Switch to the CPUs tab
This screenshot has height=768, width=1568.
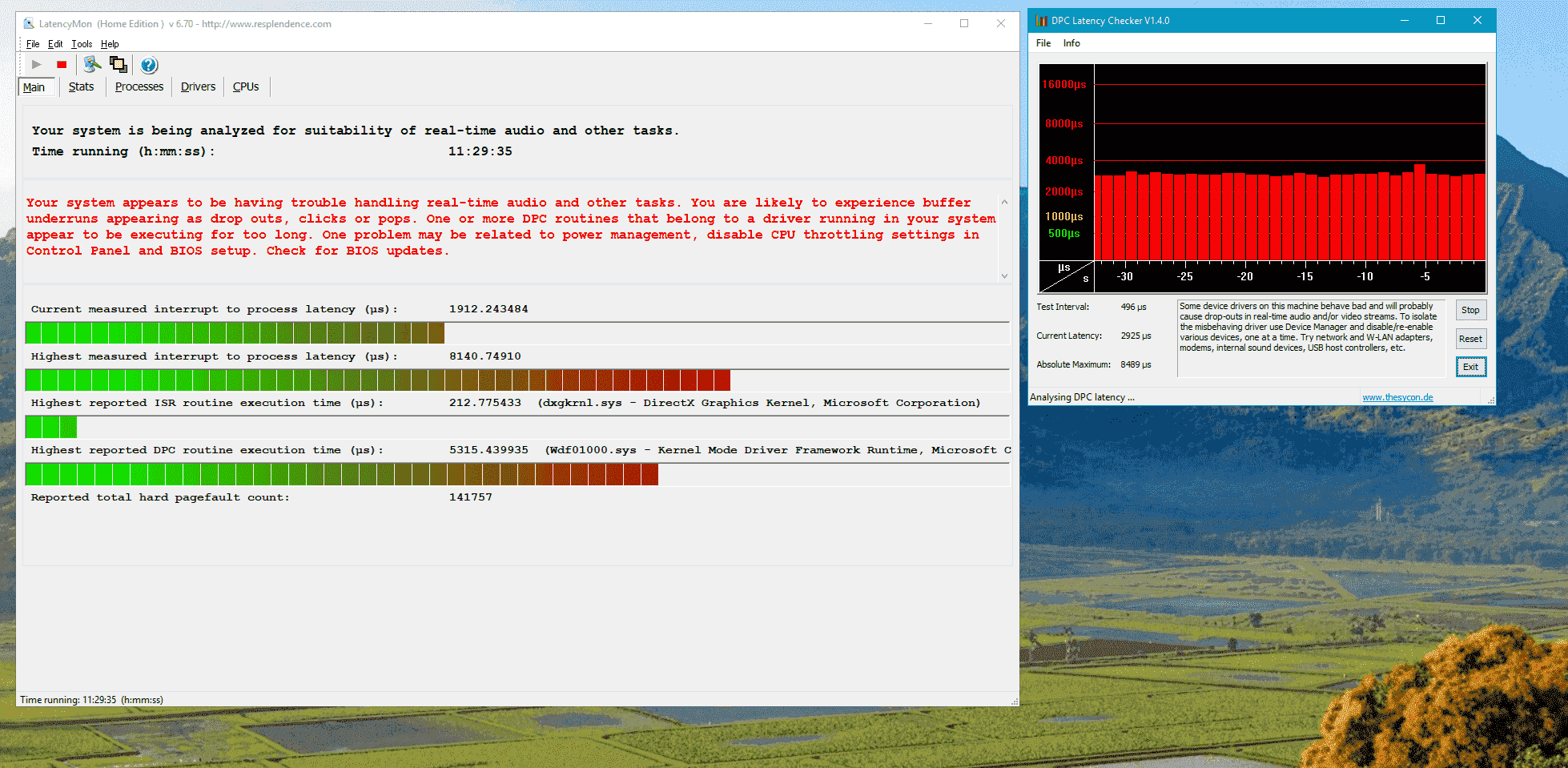[246, 86]
